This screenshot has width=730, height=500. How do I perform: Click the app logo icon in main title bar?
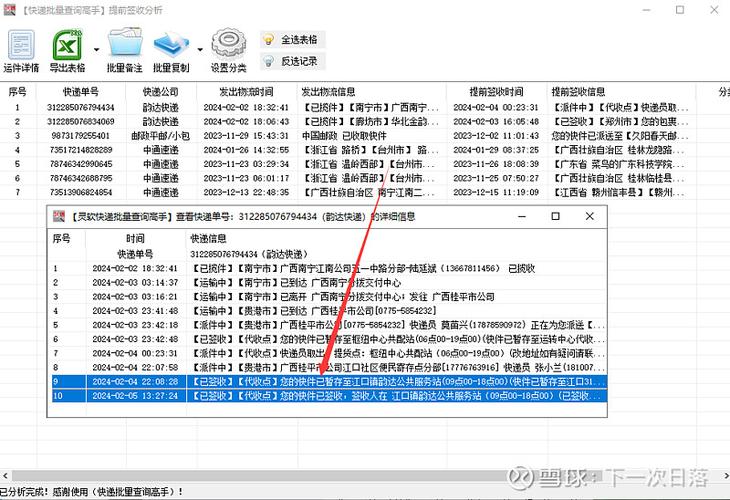click(9, 9)
